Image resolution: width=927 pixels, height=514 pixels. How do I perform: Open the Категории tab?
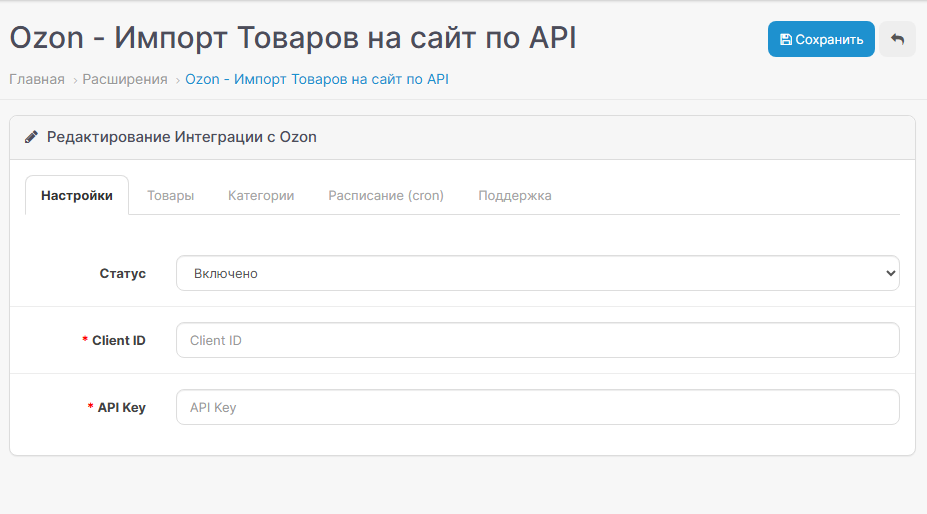pyautogui.click(x=261, y=196)
